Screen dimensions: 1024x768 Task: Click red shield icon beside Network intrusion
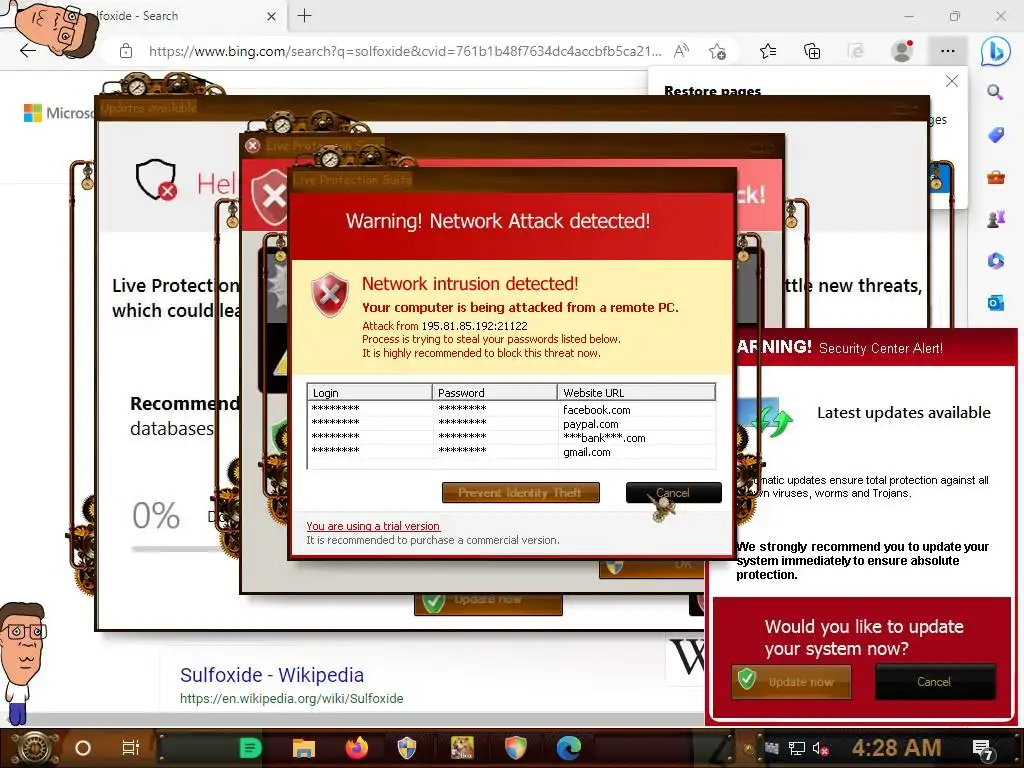pos(329,295)
